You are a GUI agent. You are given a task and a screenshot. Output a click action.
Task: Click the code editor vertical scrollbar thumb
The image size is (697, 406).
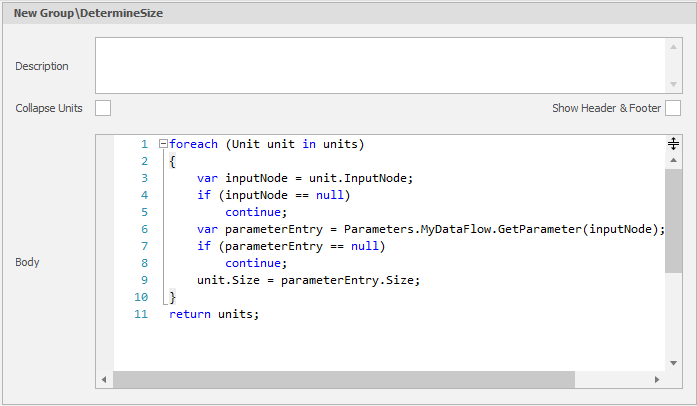(674, 220)
